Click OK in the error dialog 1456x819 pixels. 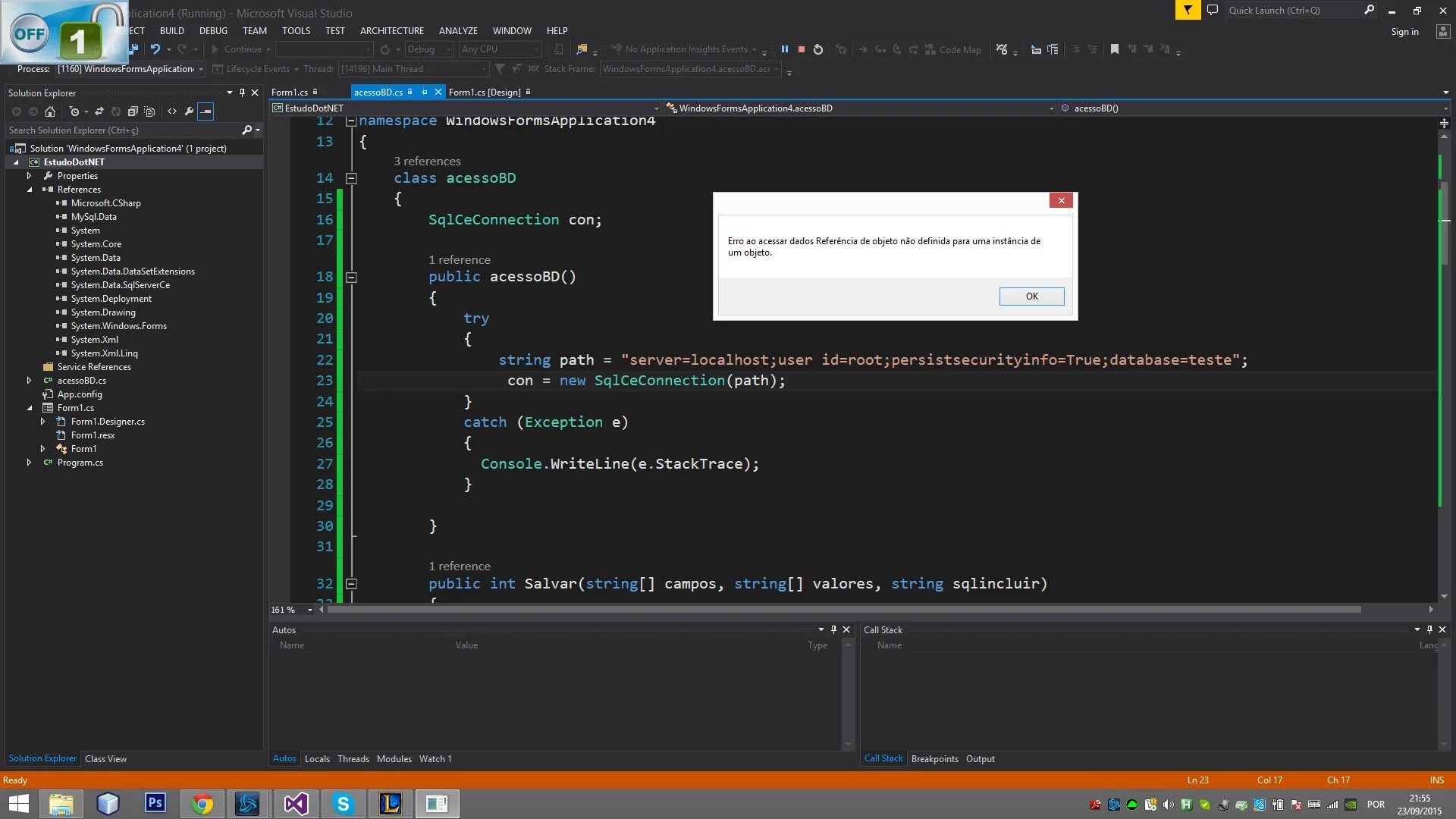1031,297
